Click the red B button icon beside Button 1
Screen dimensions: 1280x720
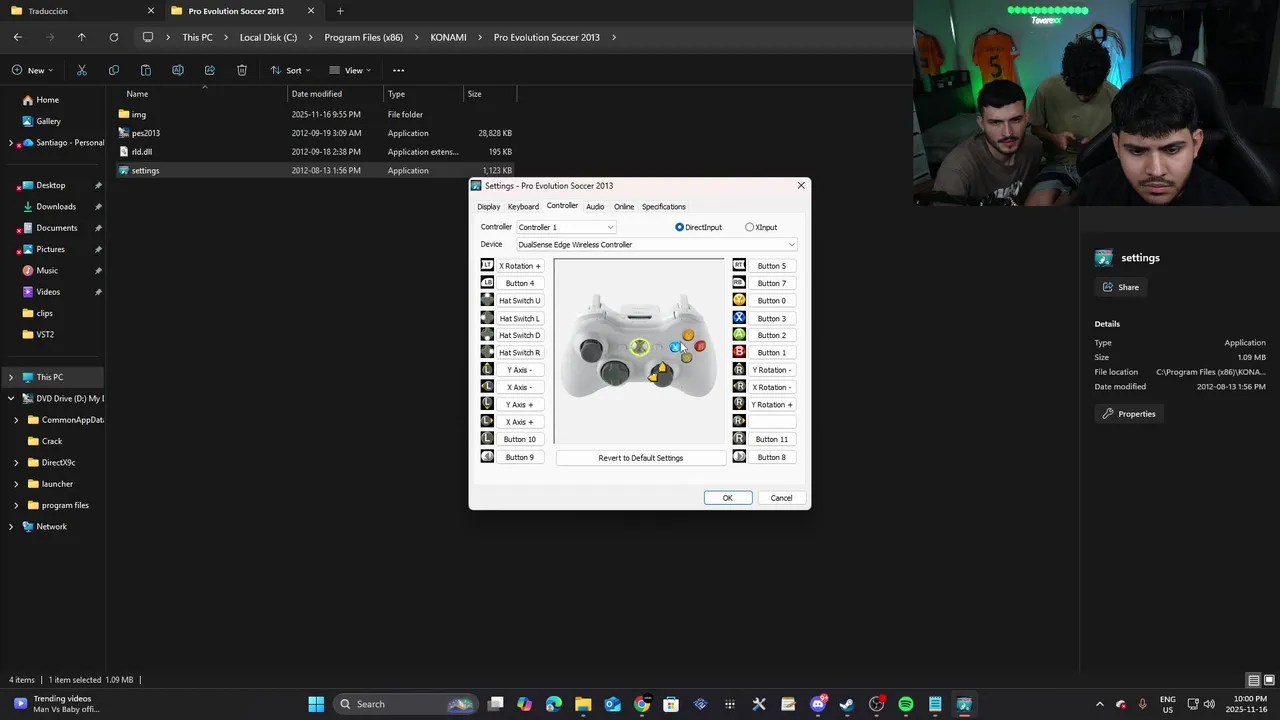pyautogui.click(x=739, y=352)
